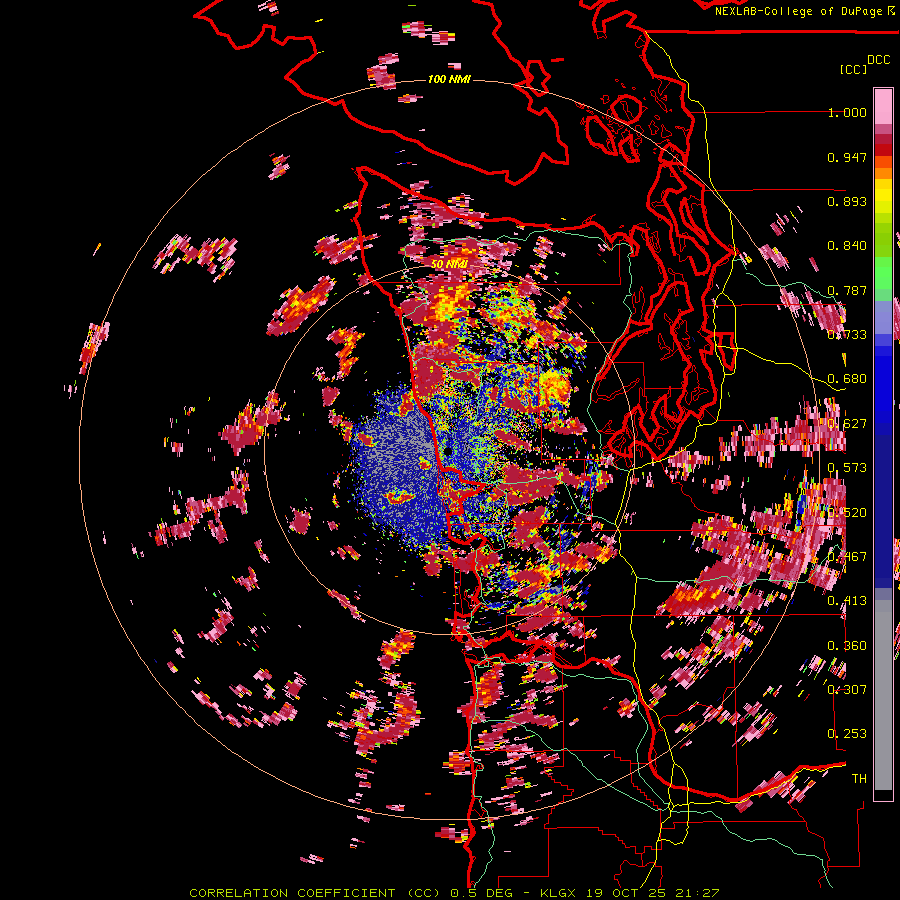Pick the light pink color bar segment
Image resolution: width=900 pixels, height=900 pixels.
(x=883, y=106)
